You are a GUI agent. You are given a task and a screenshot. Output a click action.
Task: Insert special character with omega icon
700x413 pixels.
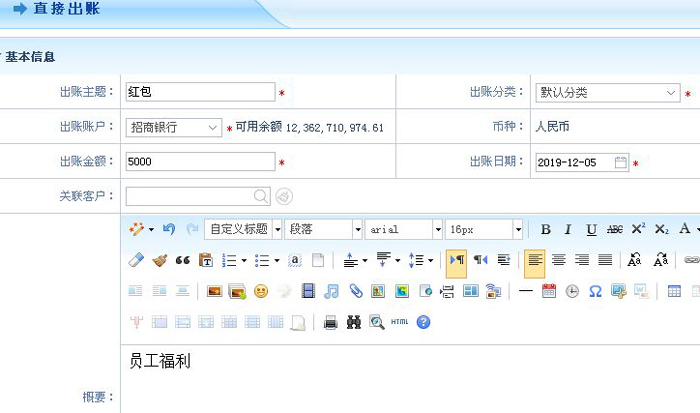(595, 291)
